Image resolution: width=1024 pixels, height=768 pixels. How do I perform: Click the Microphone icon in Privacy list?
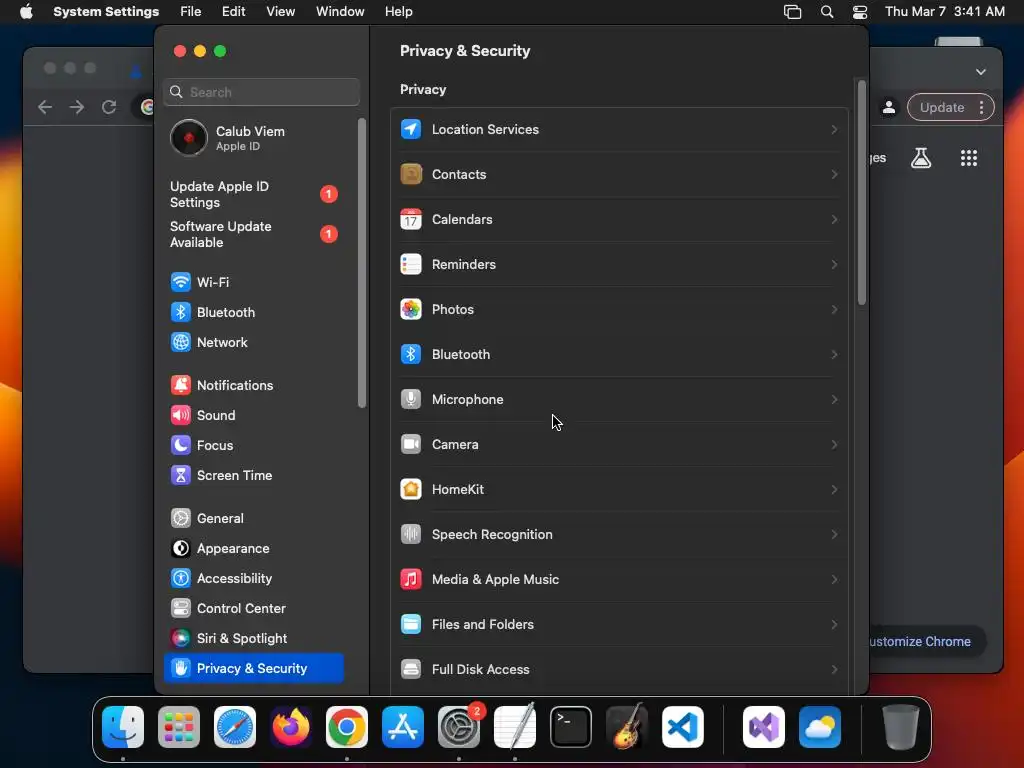pos(411,399)
